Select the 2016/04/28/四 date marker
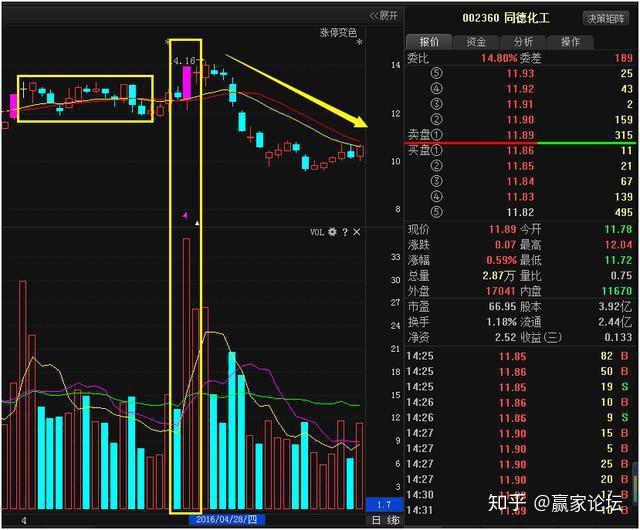 [227, 519]
